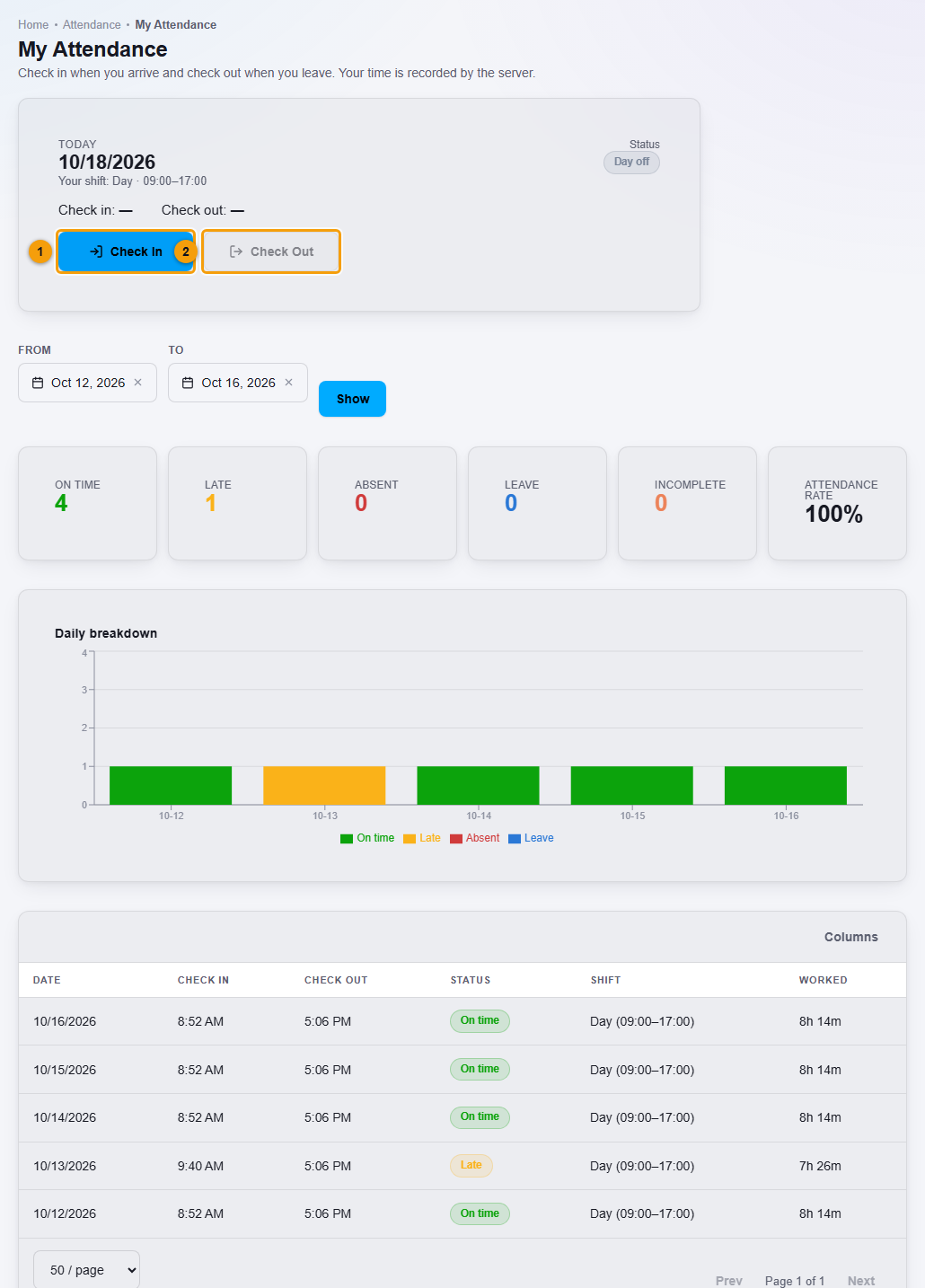
Task: Click the Absent summary card
Action: [x=387, y=503]
